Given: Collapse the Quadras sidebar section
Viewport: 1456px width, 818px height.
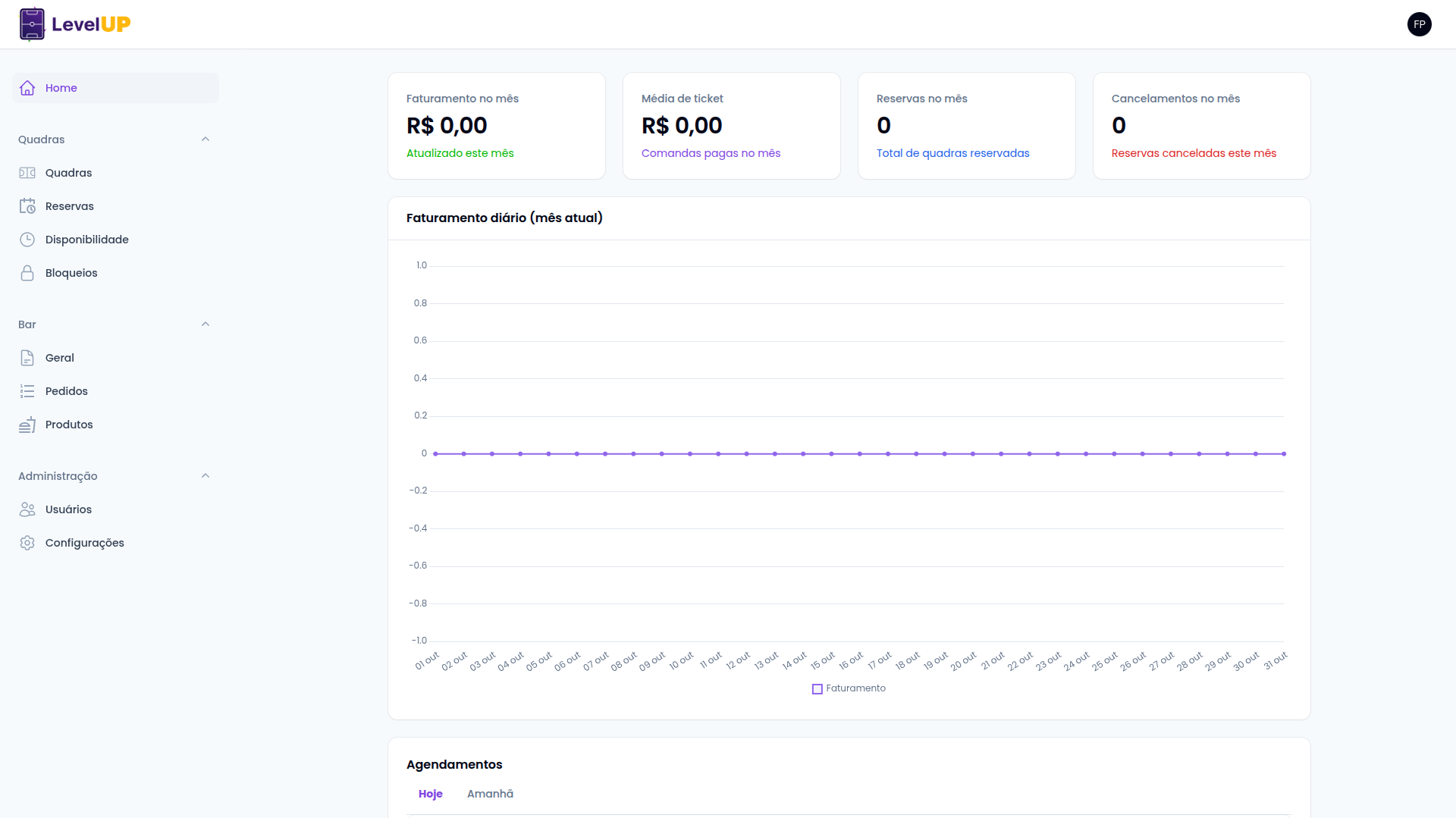Looking at the screenshot, I should (205, 139).
